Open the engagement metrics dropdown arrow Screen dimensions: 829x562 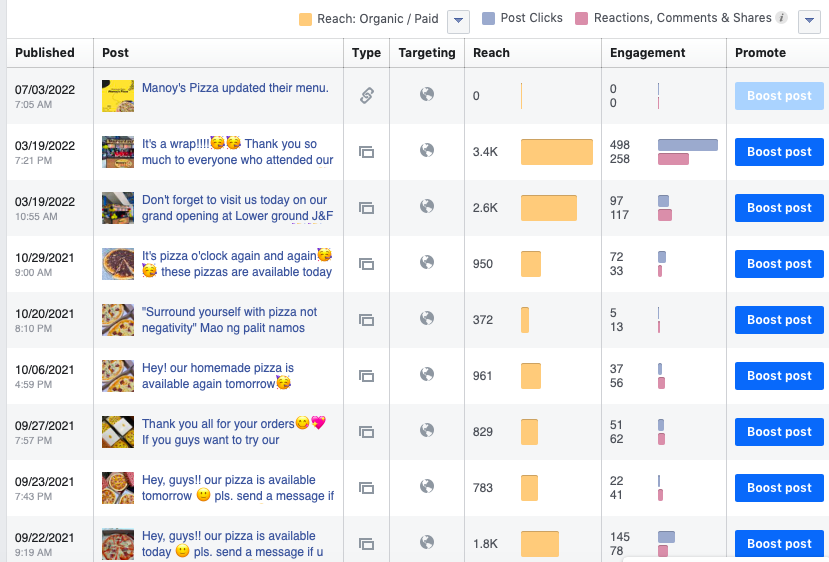pyautogui.click(x=809, y=20)
